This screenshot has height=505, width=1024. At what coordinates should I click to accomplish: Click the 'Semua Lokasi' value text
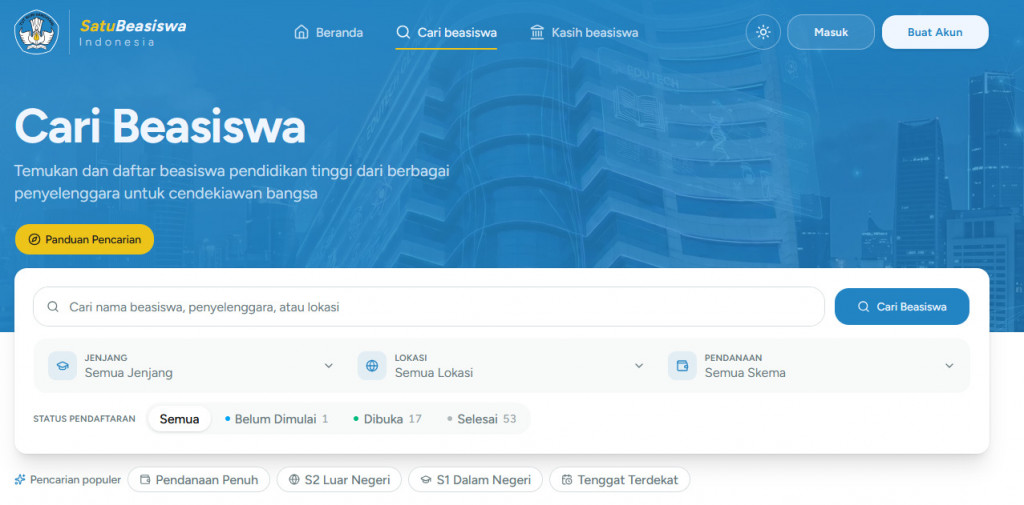434,373
